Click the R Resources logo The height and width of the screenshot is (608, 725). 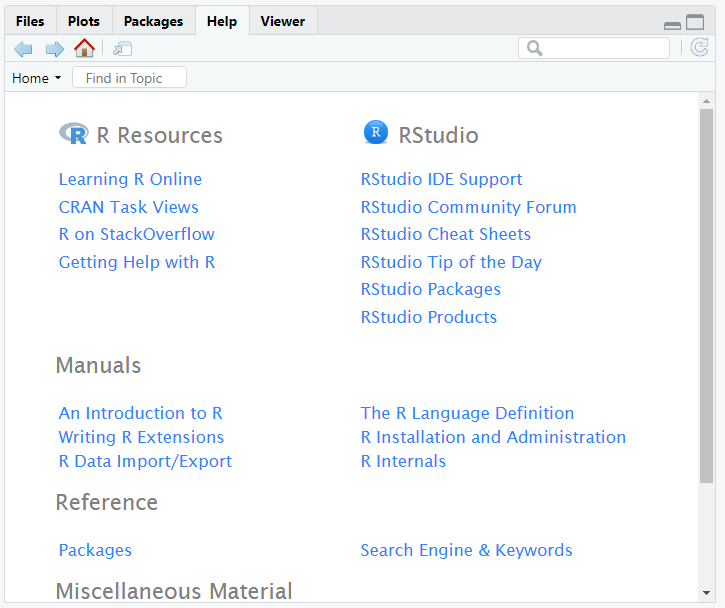click(x=74, y=133)
